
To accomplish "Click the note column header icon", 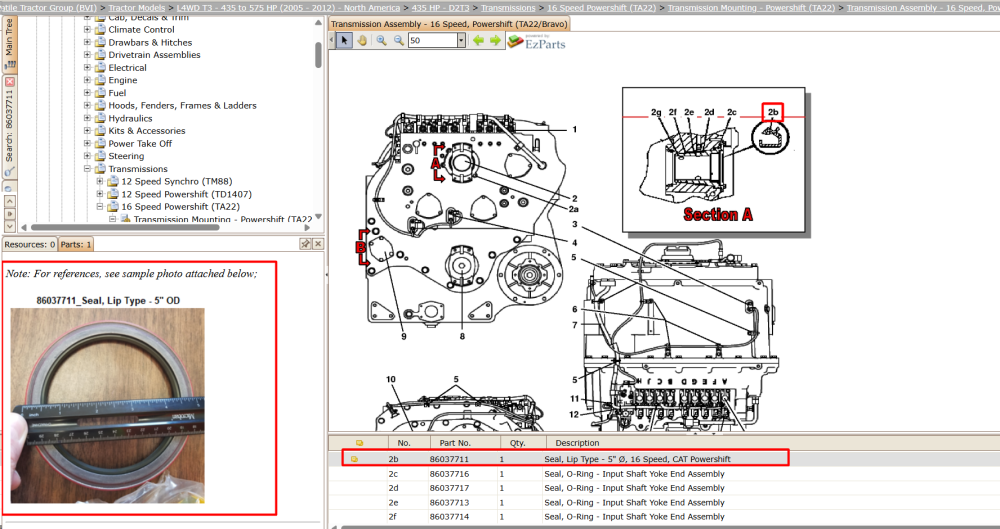I will coord(359,443).
